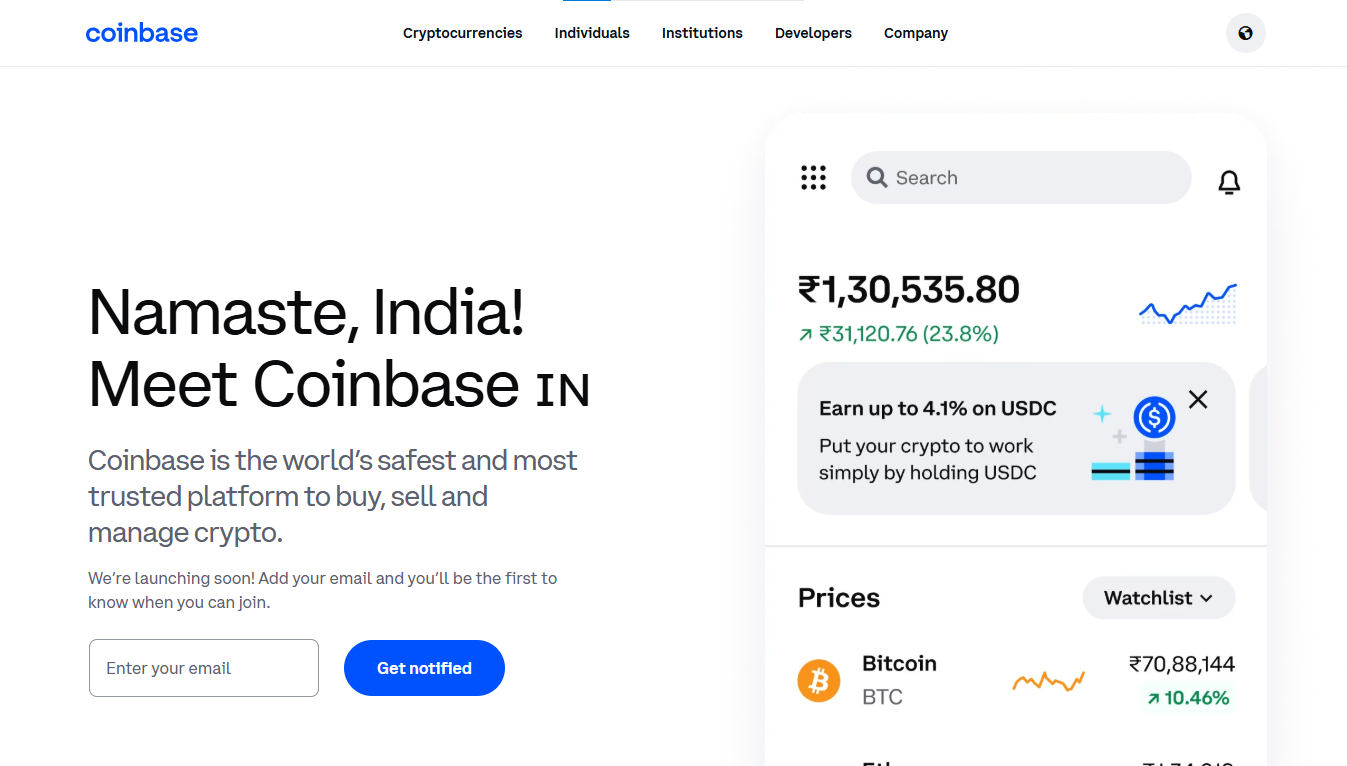Click the notification bell icon
The image size is (1347, 766).
click(x=1229, y=181)
